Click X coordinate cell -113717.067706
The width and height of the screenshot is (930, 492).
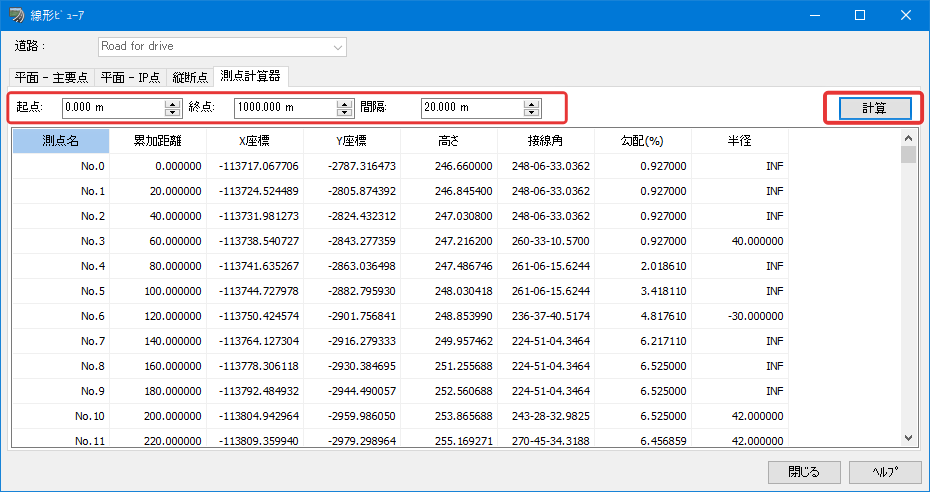point(255,167)
